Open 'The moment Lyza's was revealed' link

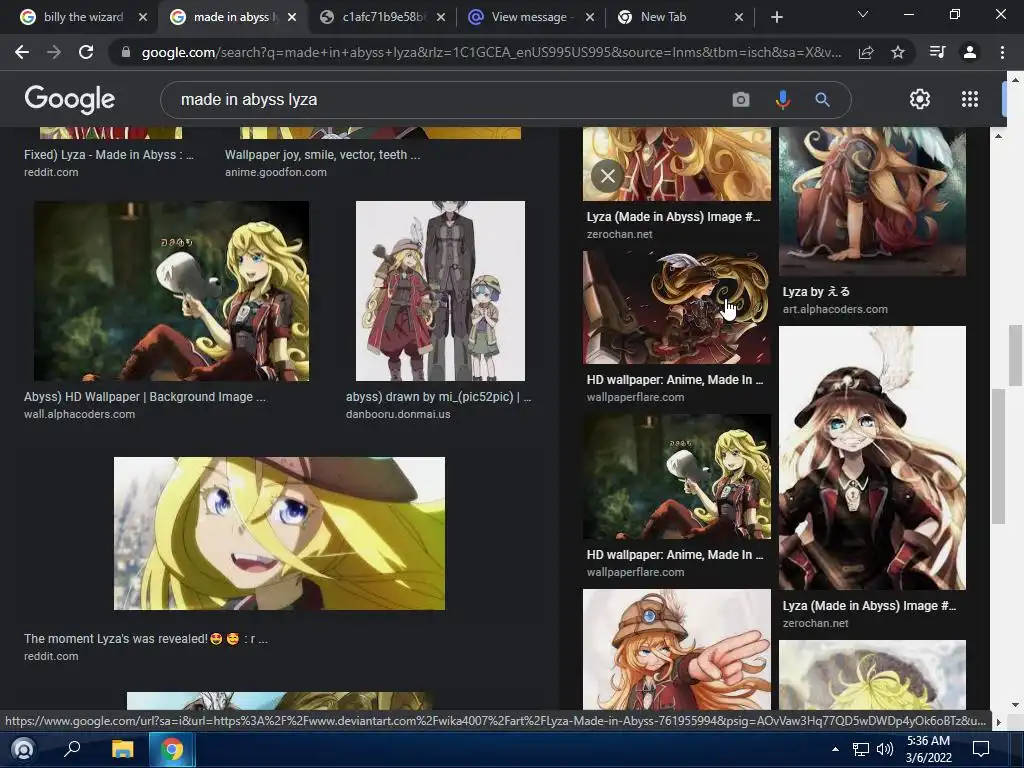(x=146, y=639)
